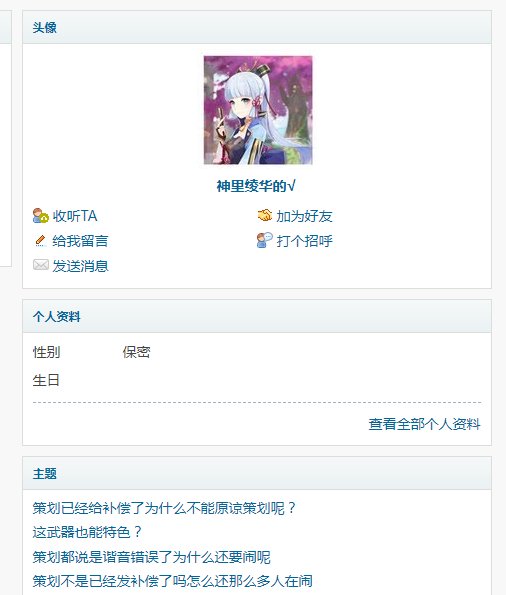506x595 pixels.
Task: Open the 发送消息 link
Action: [80, 266]
